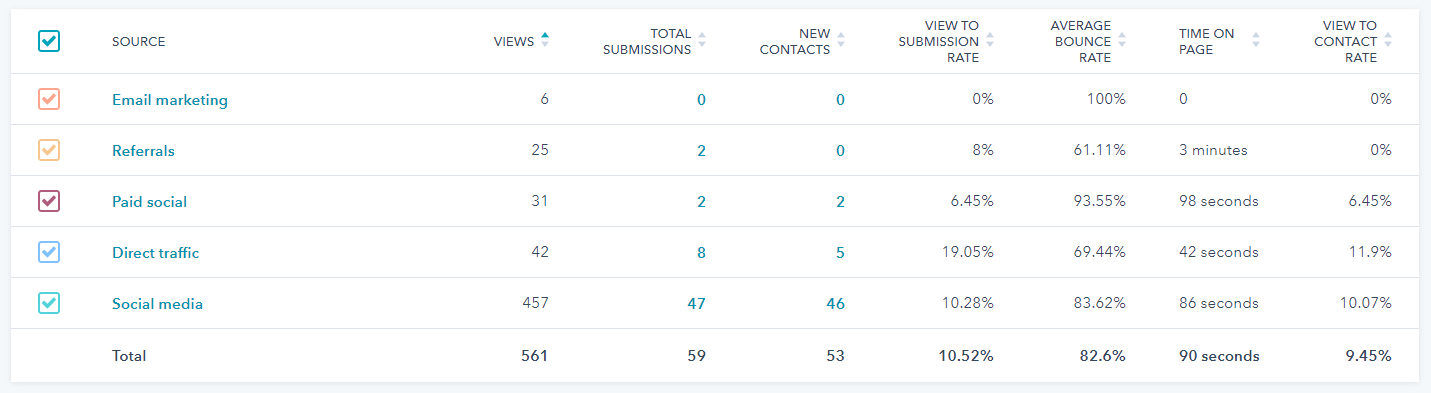Screen dimensions: 1431x393
Task: Open Direct traffic's 5 new contacts
Action: [840, 253]
